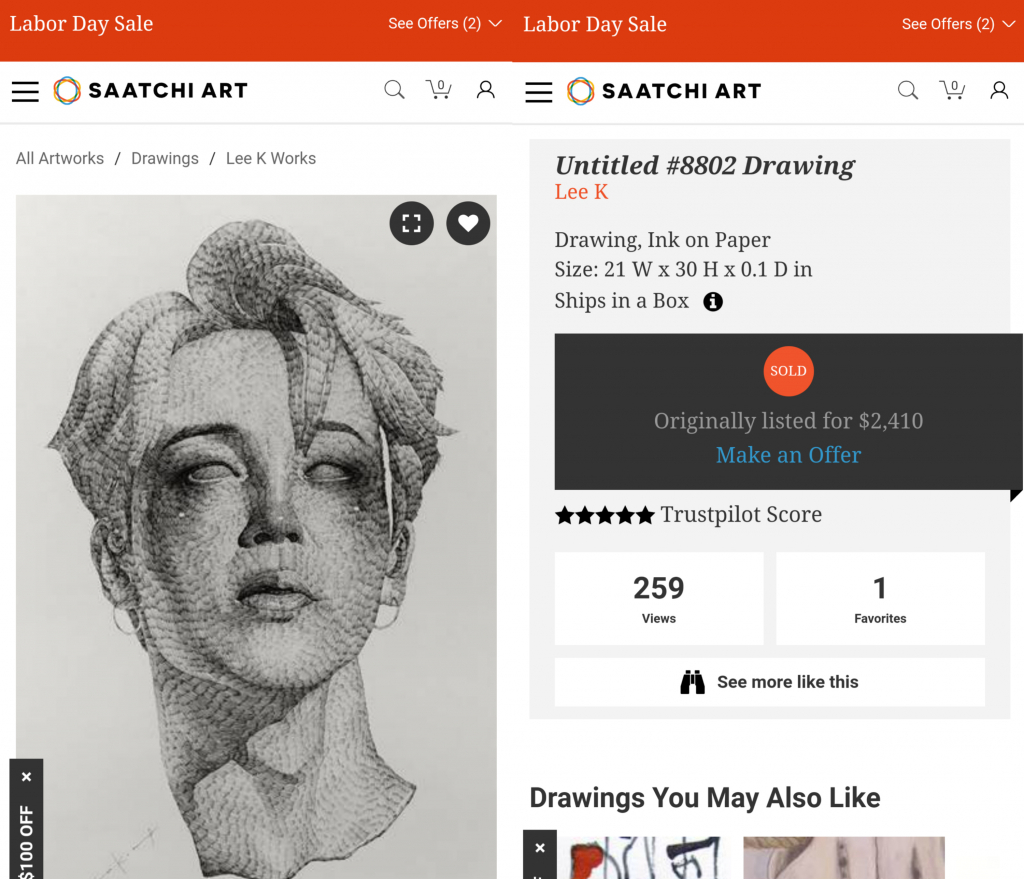Click info icon beside Ships in a Box
Viewport: 1024px width, 879px height.
click(712, 301)
